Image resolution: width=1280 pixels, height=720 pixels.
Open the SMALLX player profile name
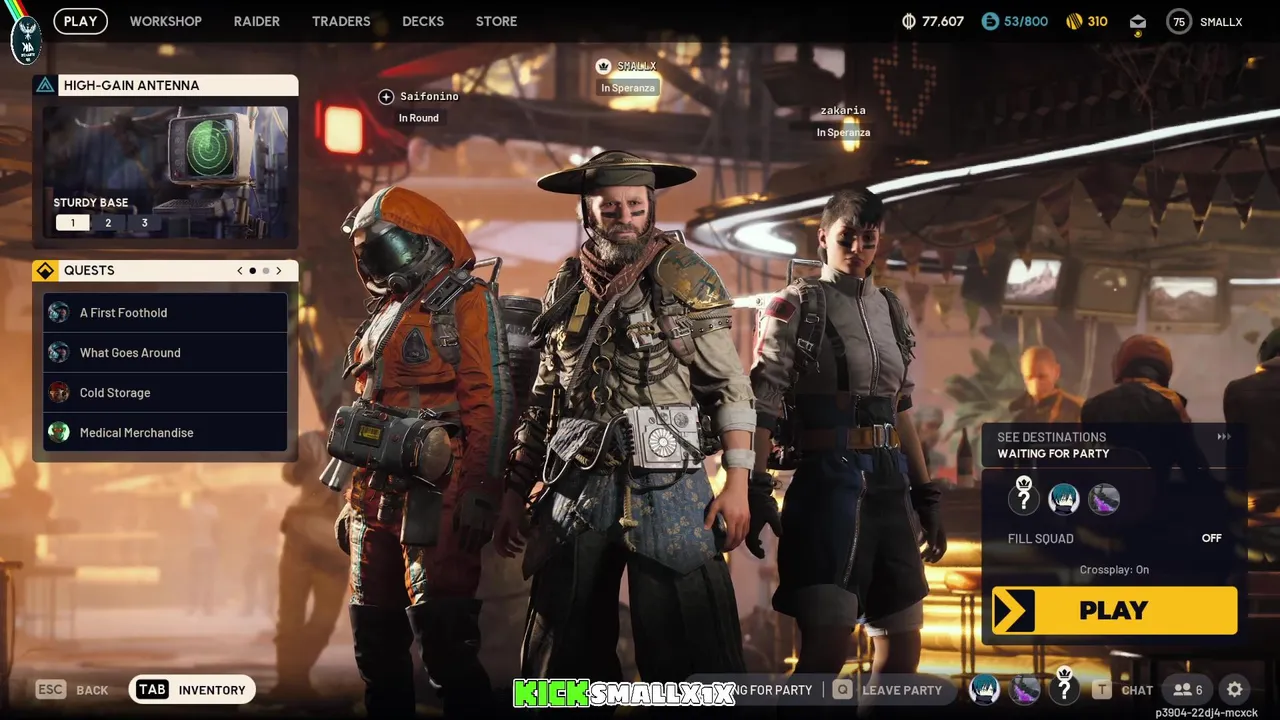[x=1221, y=21]
